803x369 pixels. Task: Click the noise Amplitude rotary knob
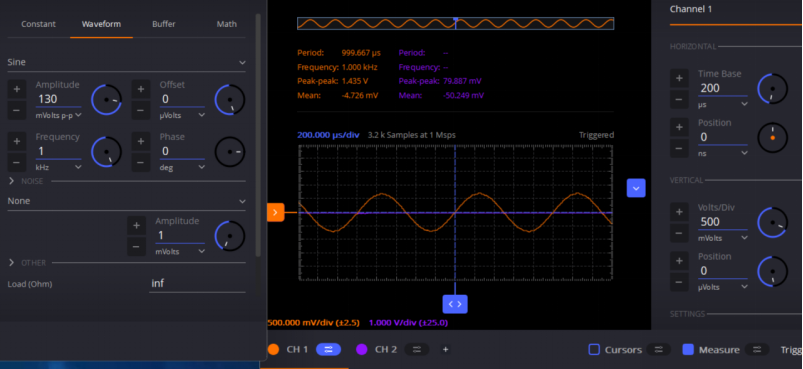point(230,236)
